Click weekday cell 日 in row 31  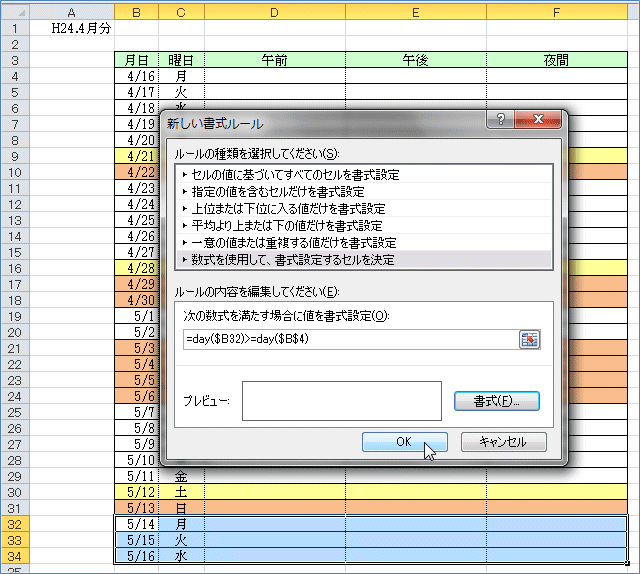pos(181,508)
